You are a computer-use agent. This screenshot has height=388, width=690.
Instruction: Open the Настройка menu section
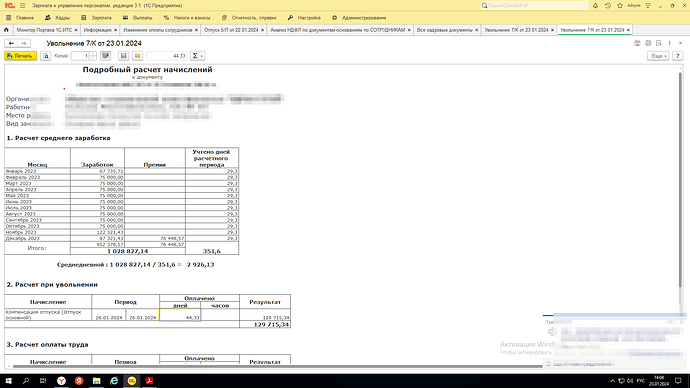pyautogui.click(x=304, y=18)
